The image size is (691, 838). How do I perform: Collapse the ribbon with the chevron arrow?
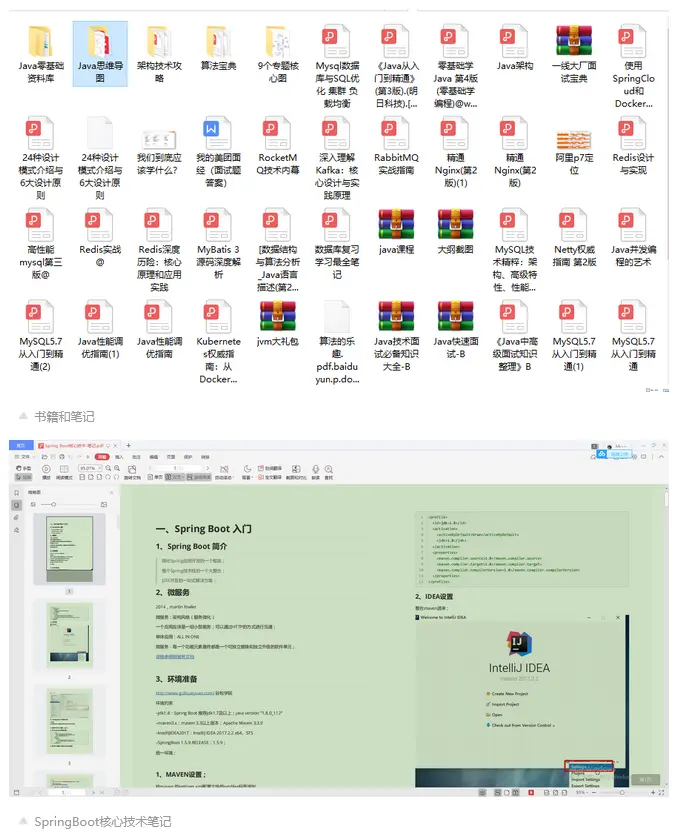click(662, 457)
